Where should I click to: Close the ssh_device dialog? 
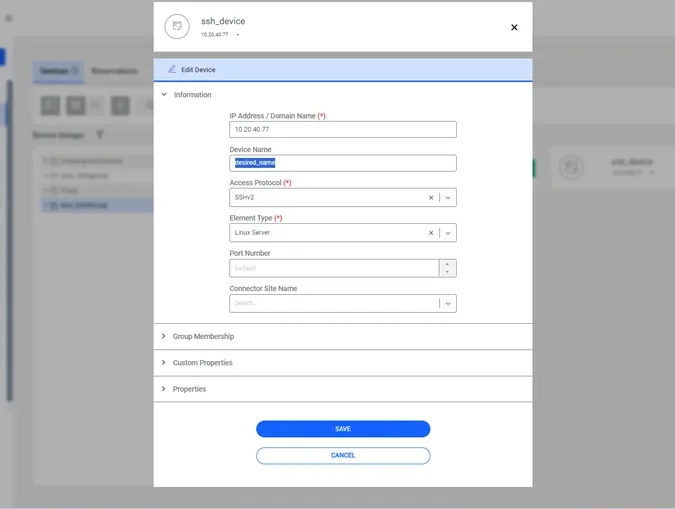tap(514, 28)
